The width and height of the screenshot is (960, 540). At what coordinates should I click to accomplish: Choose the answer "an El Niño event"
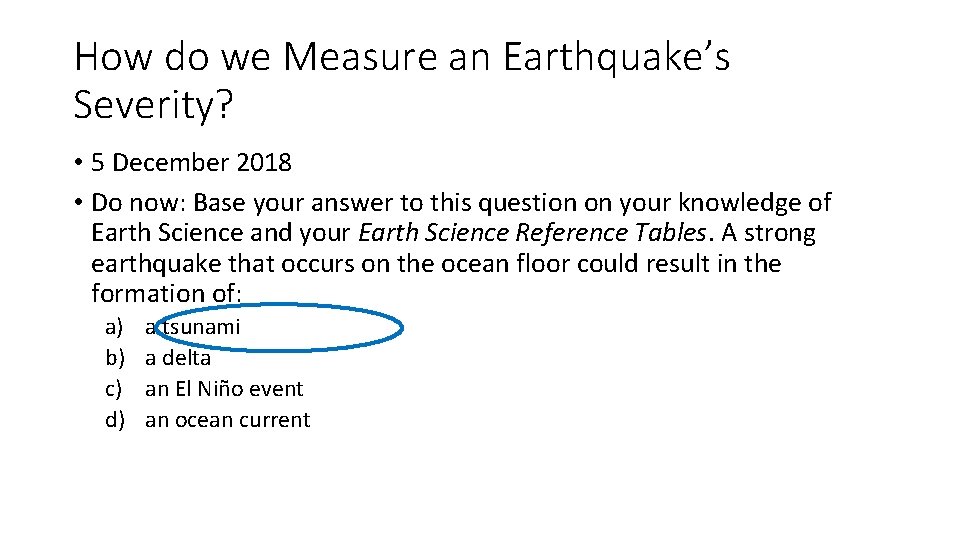click(224, 389)
